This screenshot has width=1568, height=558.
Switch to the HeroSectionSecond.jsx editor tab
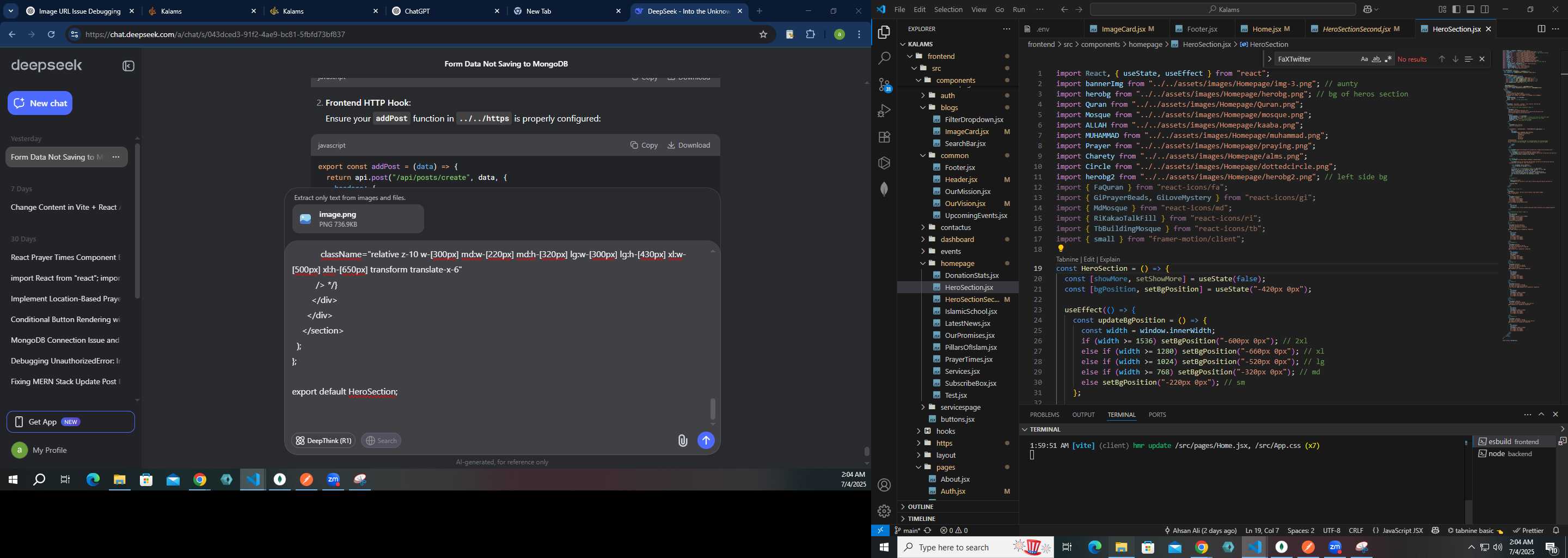[1359, 29]
